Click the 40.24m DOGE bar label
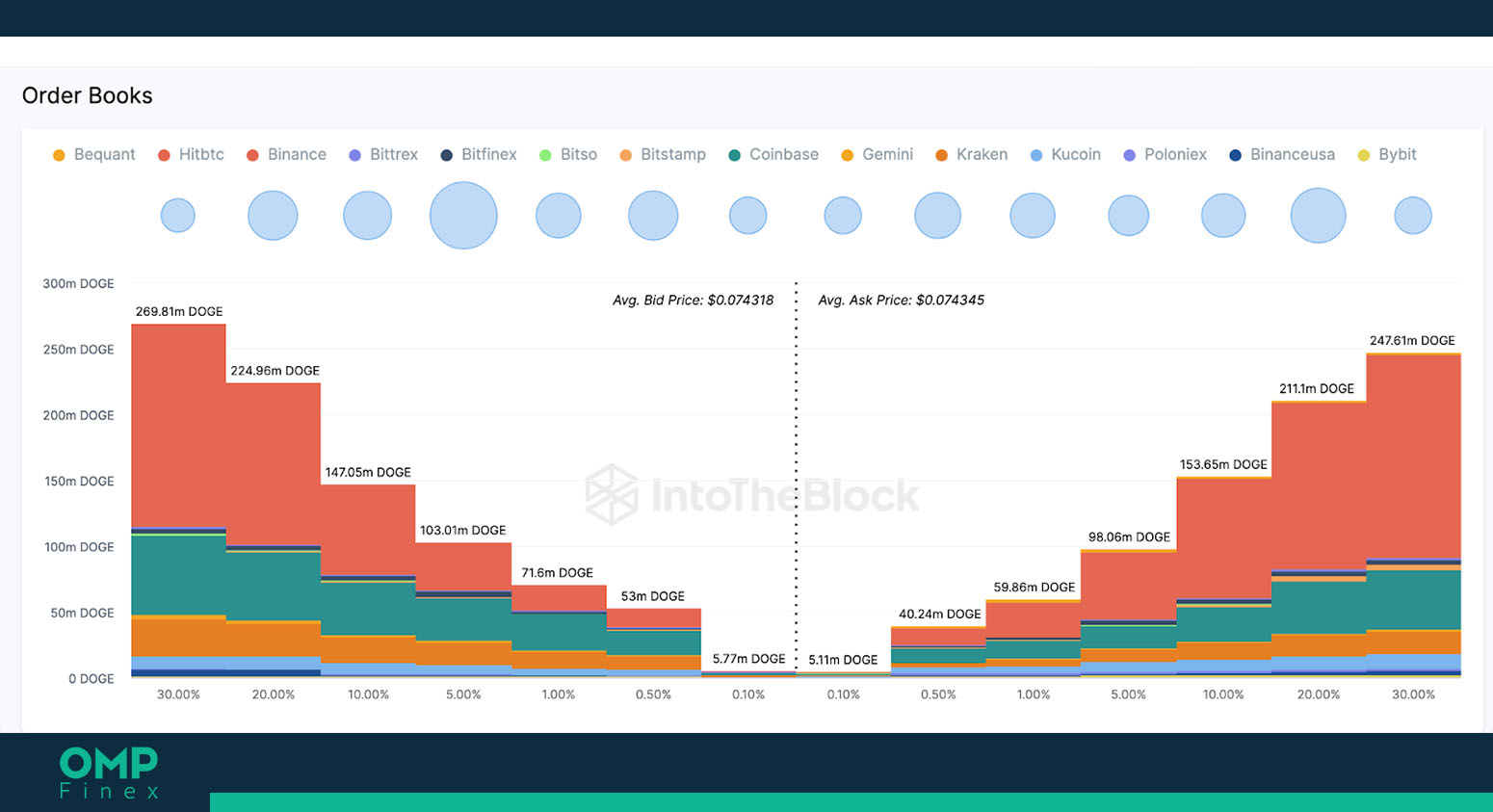Image resolution: width=1493 pixels, height=812 pixels. 939,614
